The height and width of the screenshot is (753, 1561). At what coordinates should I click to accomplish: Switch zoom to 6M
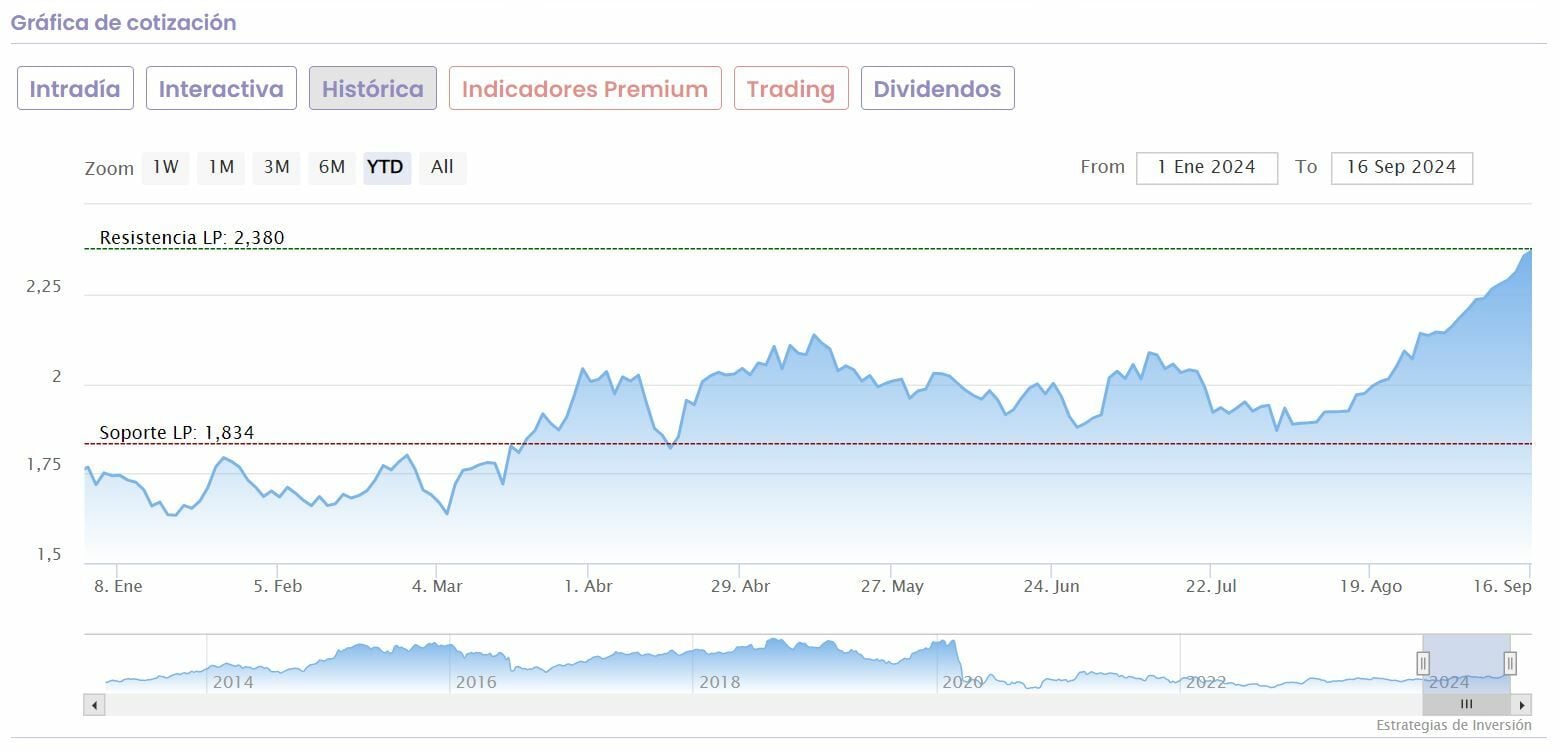[331, 167]
